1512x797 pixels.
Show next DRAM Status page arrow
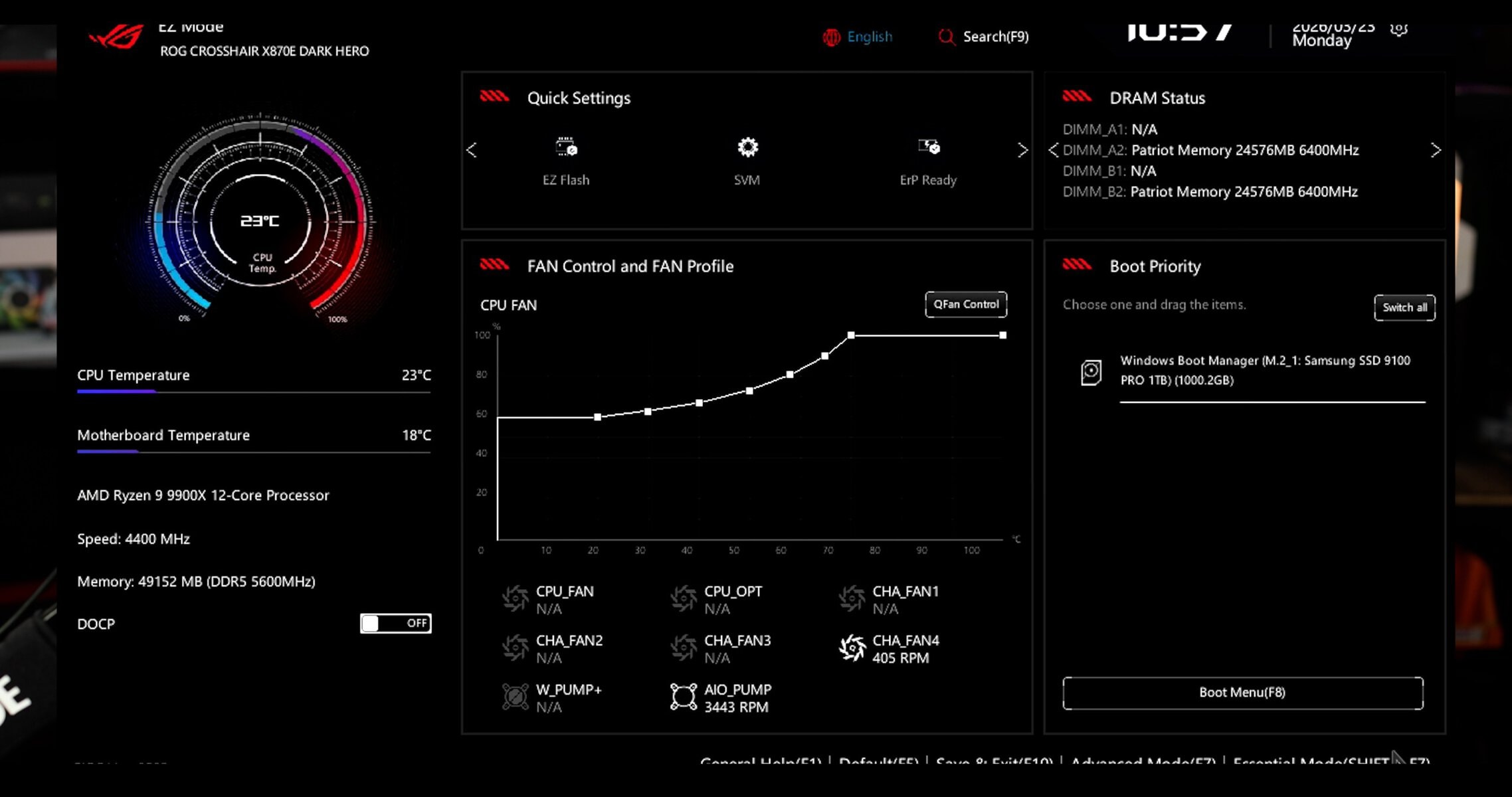[x=1436, y=150]
